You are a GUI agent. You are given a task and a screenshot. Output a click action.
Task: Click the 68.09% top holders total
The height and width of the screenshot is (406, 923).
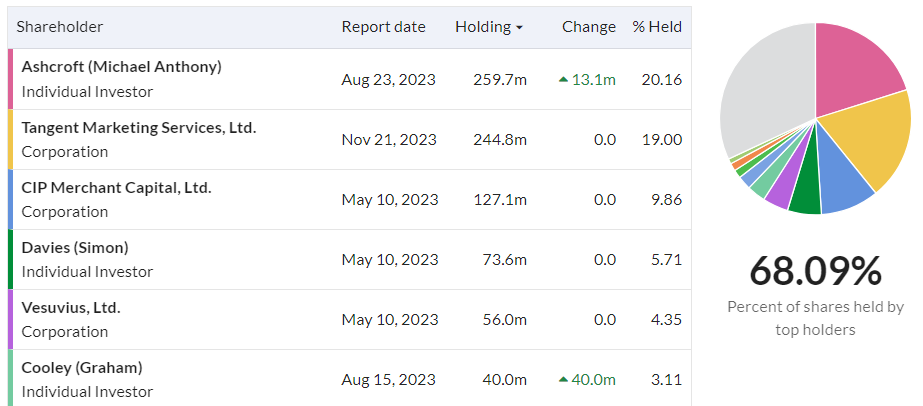tap(815, 271)
